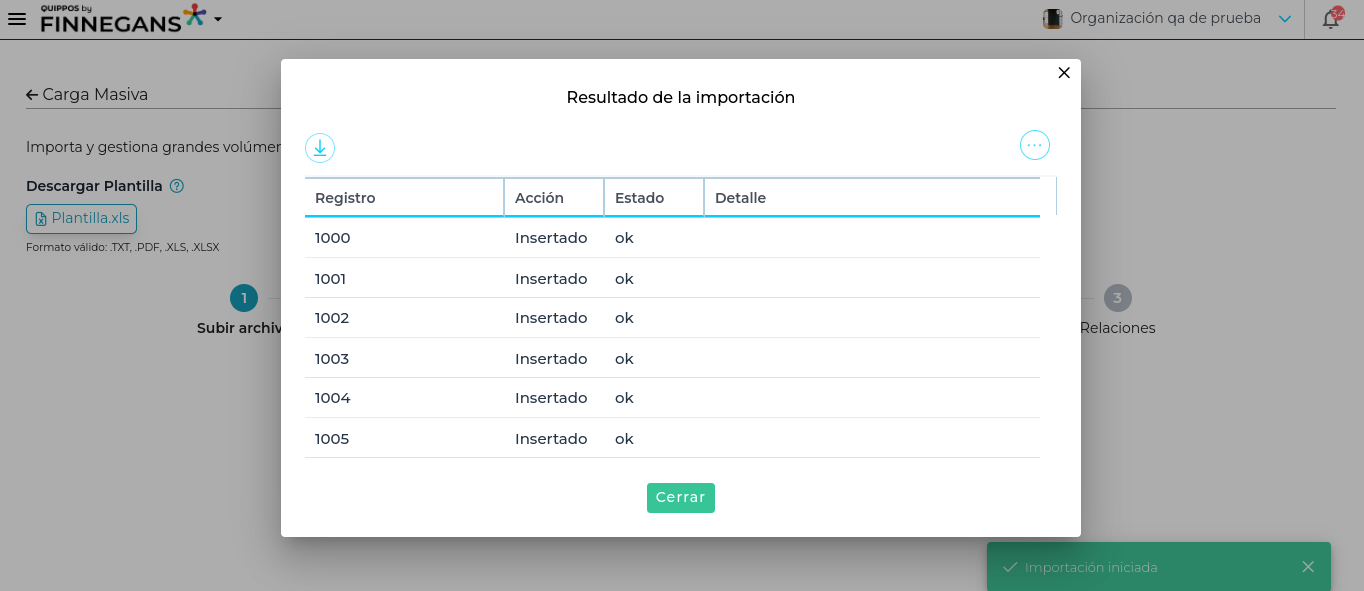Viewport: 1364px width, 591px height.
Task: Click the Detalle column header
Action: pyautogui.click(x=740, y=198)
